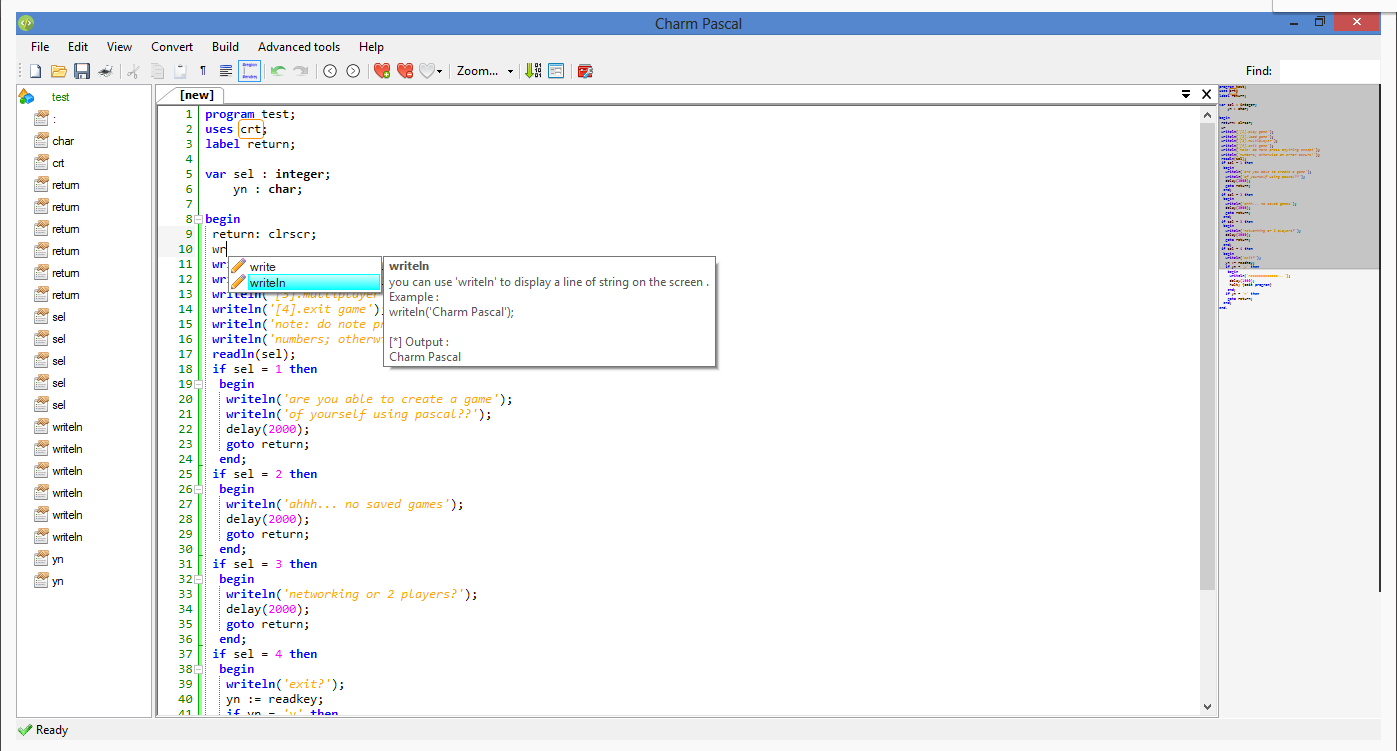The image size is (1397, 751).
Task: Click the remove favorite heart icon
Action: point(405,71)
